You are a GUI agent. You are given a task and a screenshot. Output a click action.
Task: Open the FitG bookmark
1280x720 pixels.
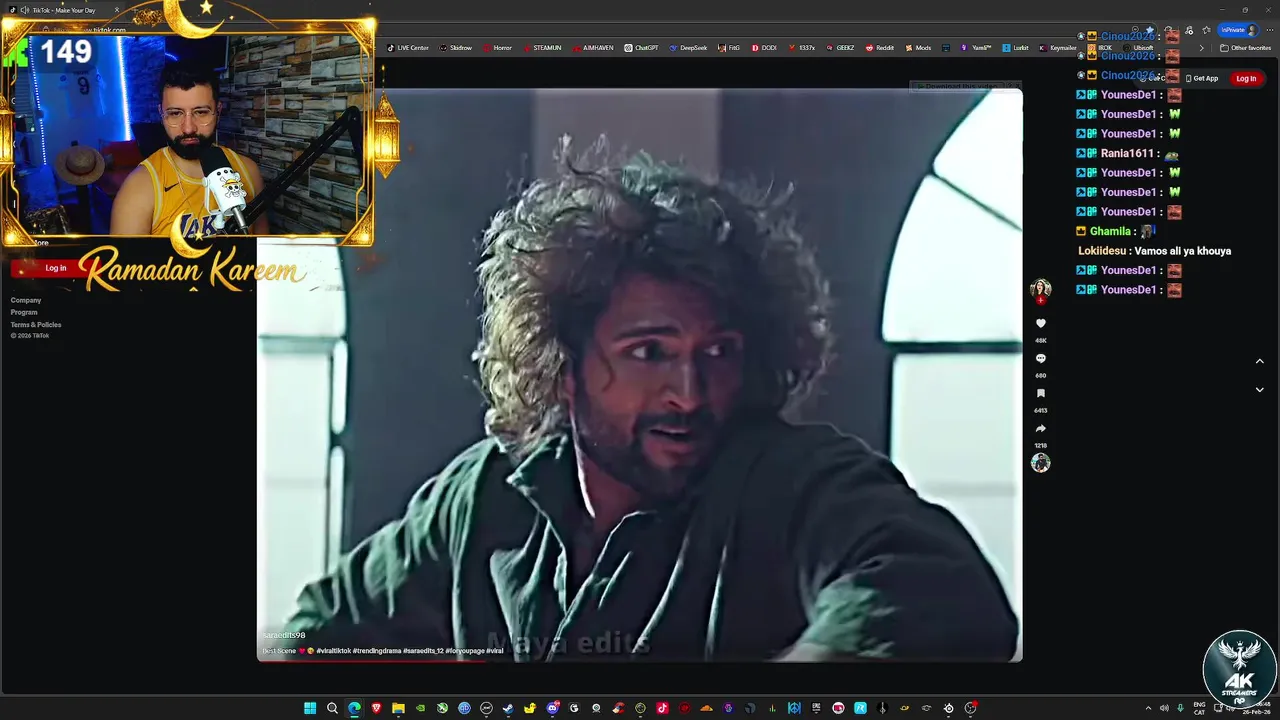tap(729, 47)
